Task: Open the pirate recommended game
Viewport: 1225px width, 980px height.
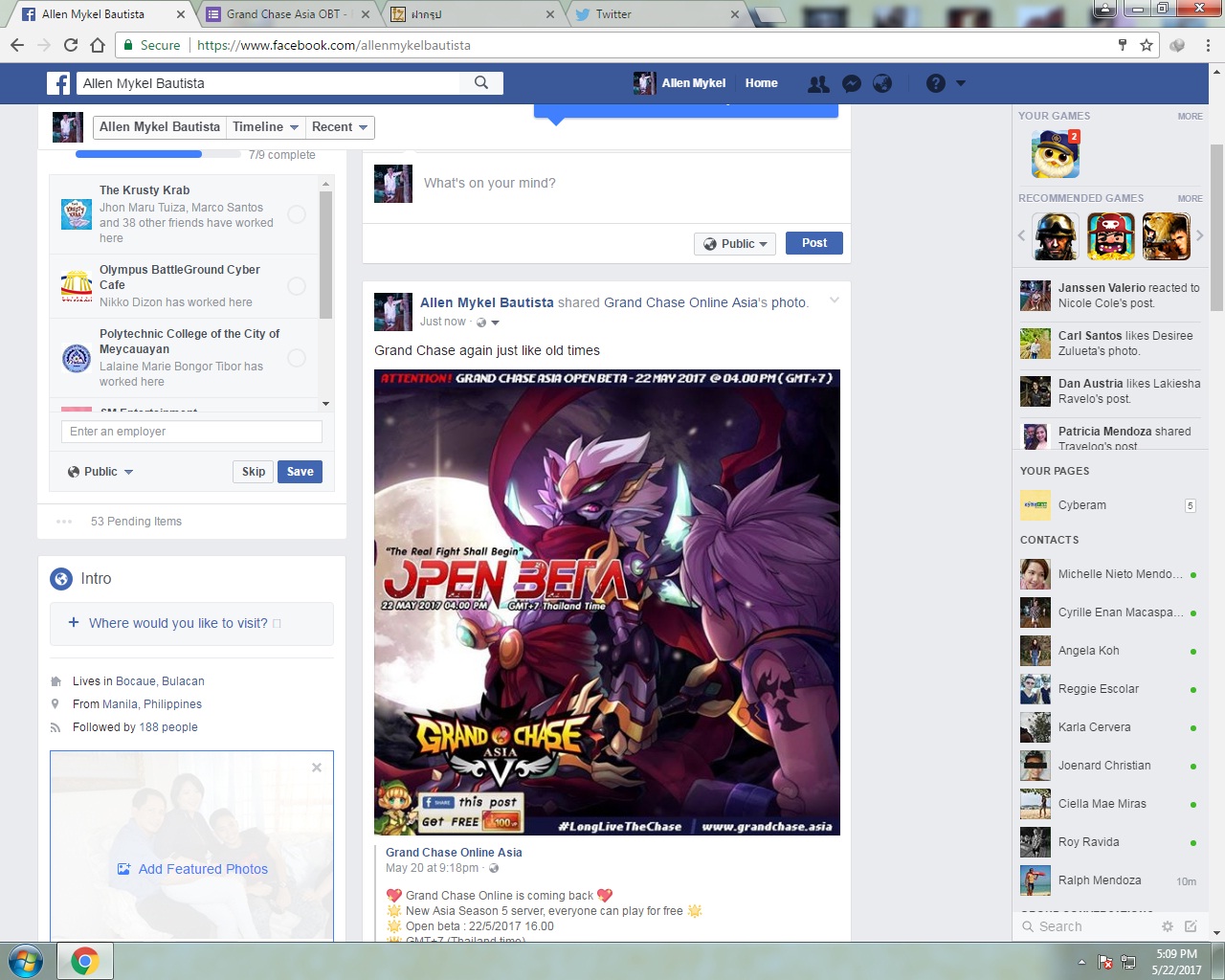Action: click(x=1111, y=236)
